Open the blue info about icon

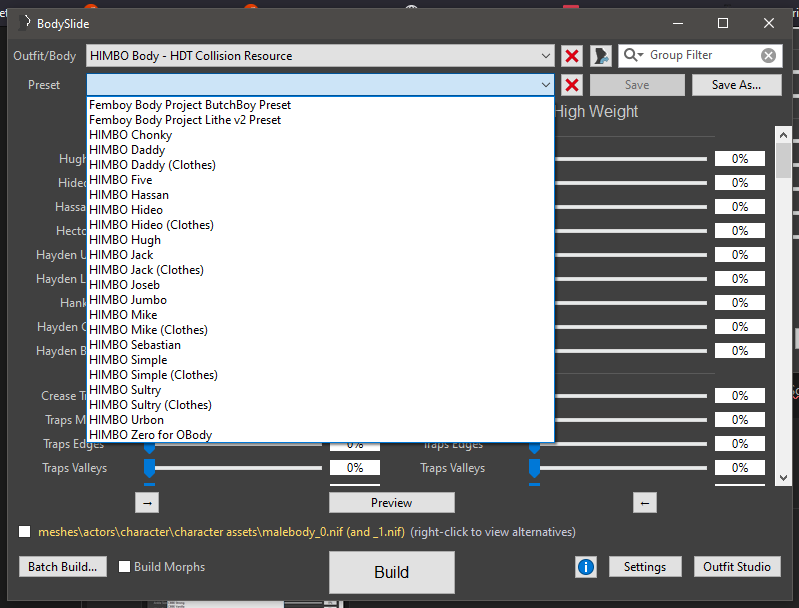click(586, 567)
